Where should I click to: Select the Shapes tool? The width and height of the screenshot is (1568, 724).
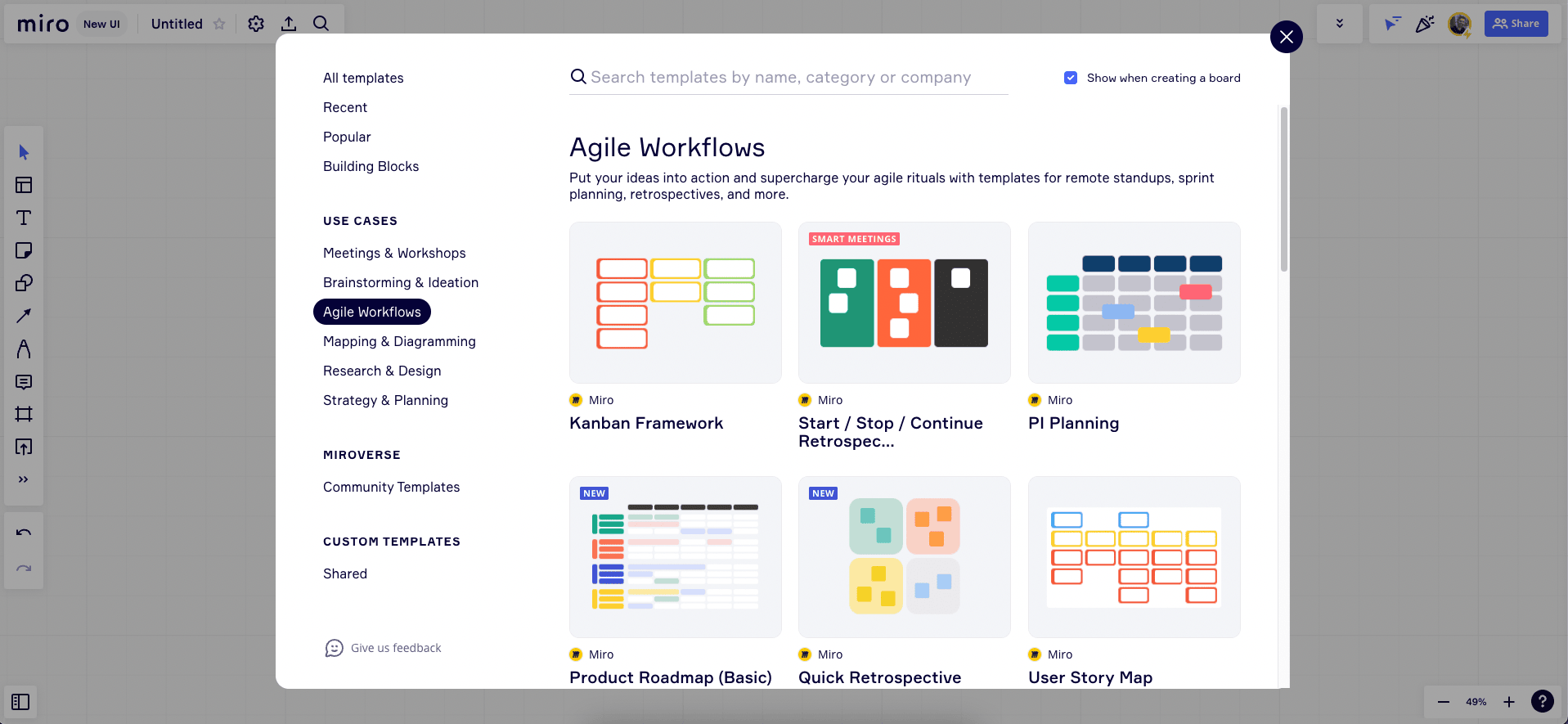click(x=24, y=283)
